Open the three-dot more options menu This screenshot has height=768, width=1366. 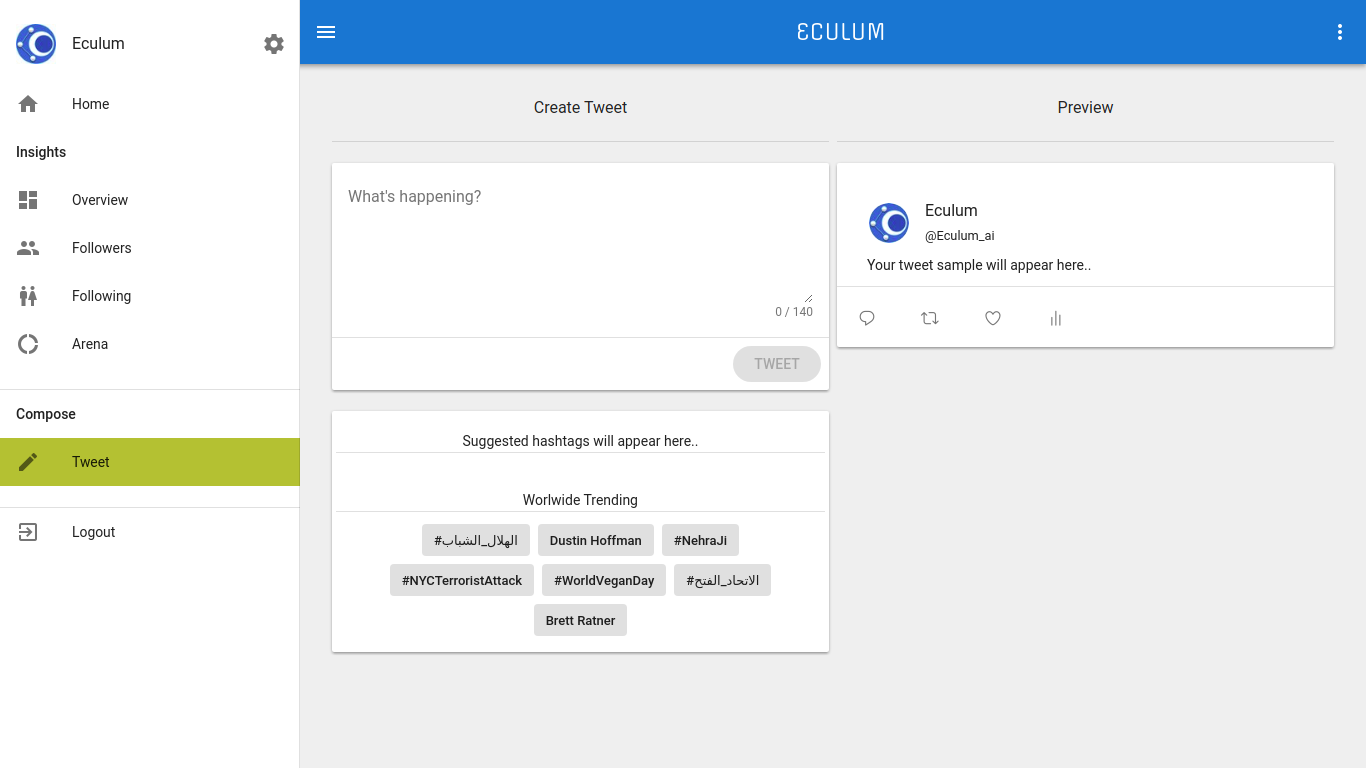point(1340,32)
